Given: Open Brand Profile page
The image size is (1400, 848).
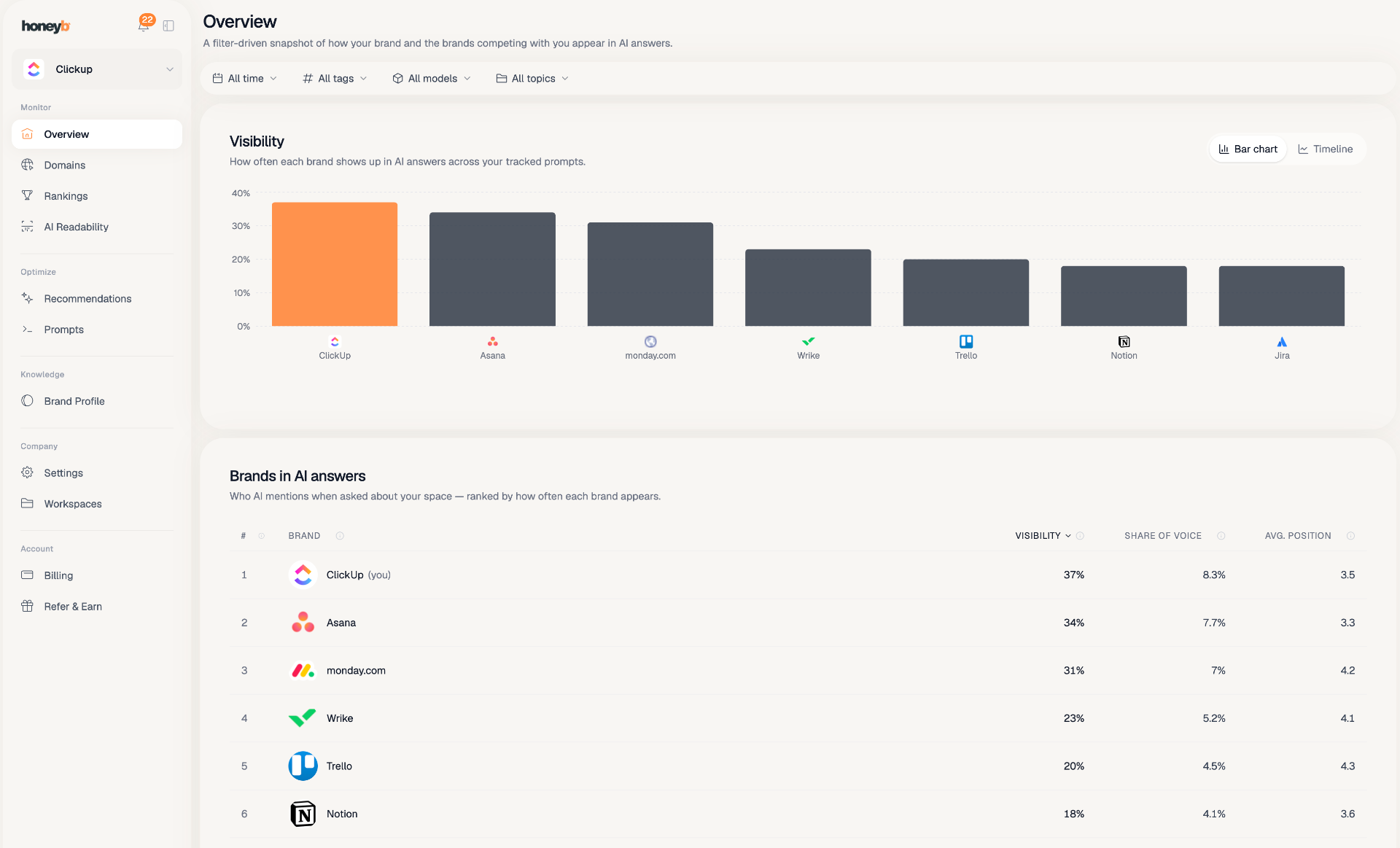Looking at the screenshot, I should pos(97,401).
